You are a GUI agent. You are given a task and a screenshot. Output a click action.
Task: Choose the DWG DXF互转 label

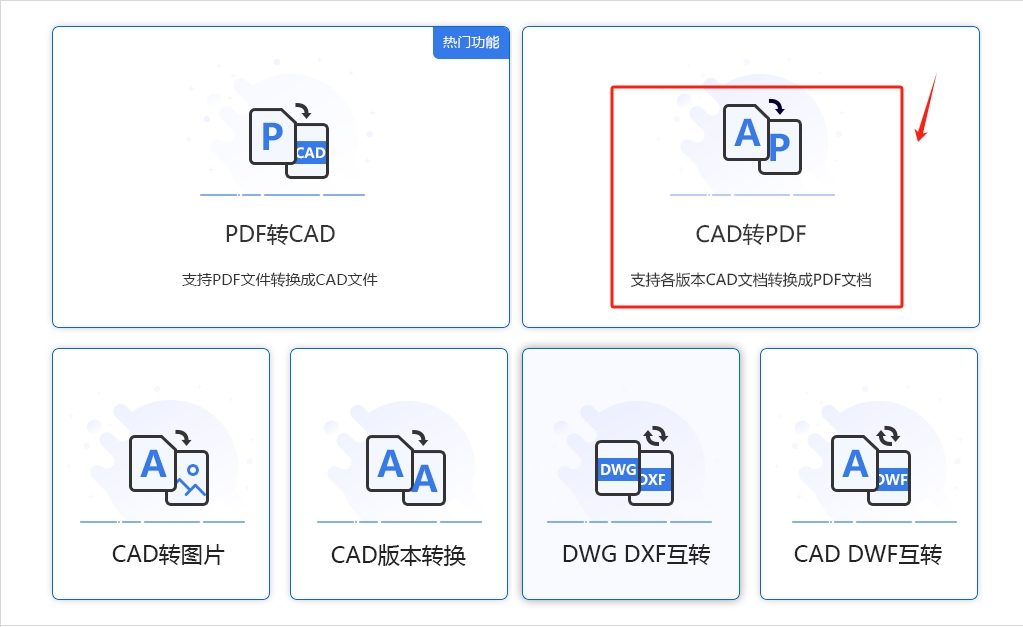636,555
